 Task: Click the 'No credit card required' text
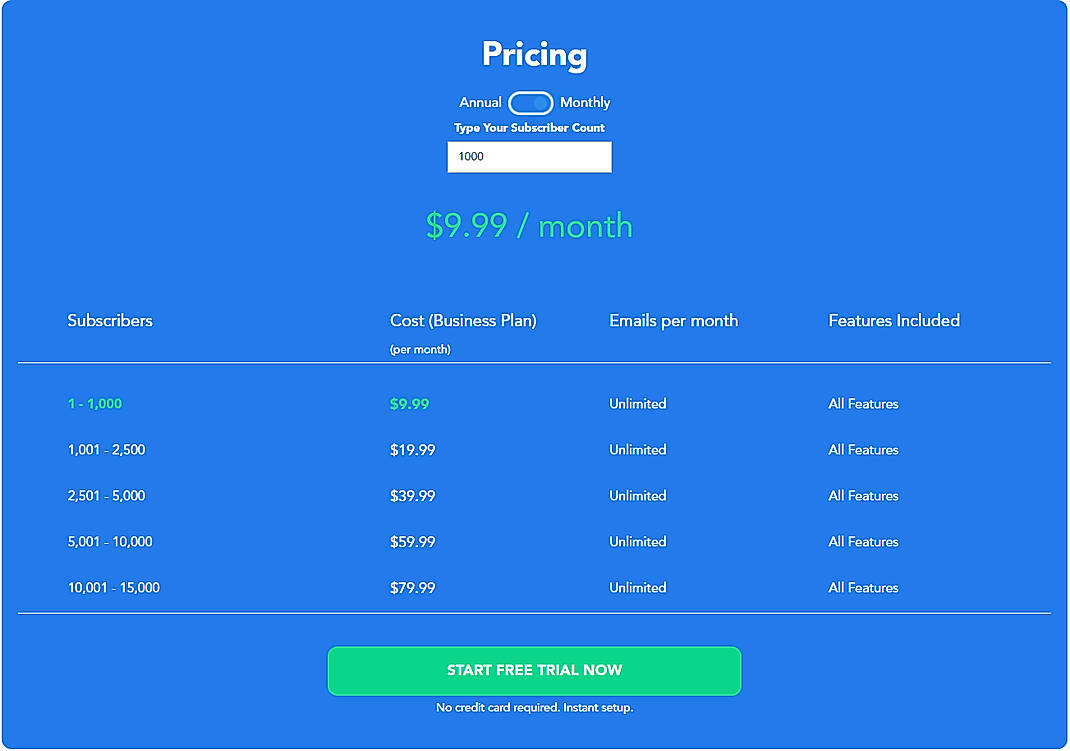click(x=535, y=706)
